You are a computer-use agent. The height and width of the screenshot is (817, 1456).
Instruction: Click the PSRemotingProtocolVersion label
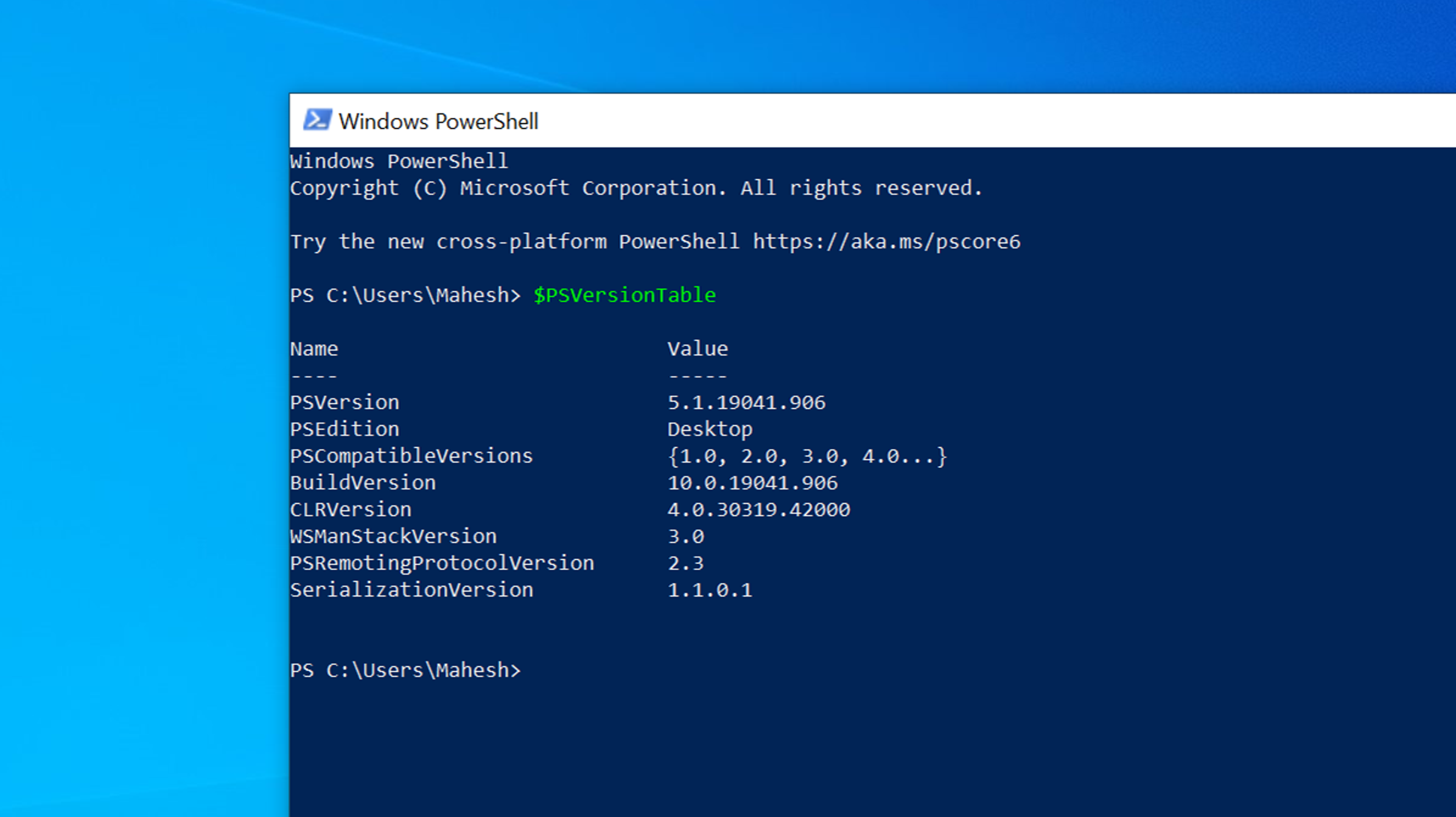[443, 563]
